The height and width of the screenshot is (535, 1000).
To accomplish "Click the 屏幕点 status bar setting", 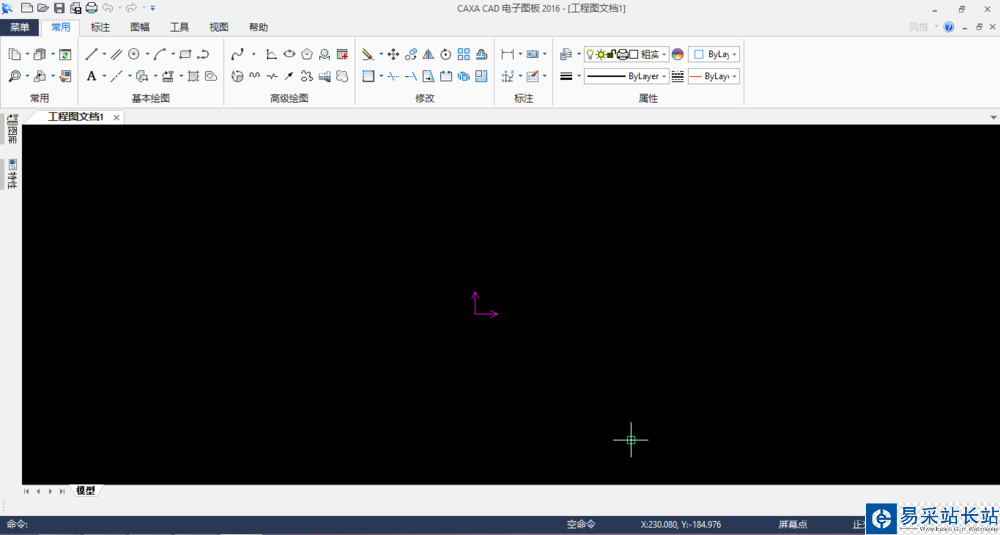I will pyautogui.click(x=793, y=525).
